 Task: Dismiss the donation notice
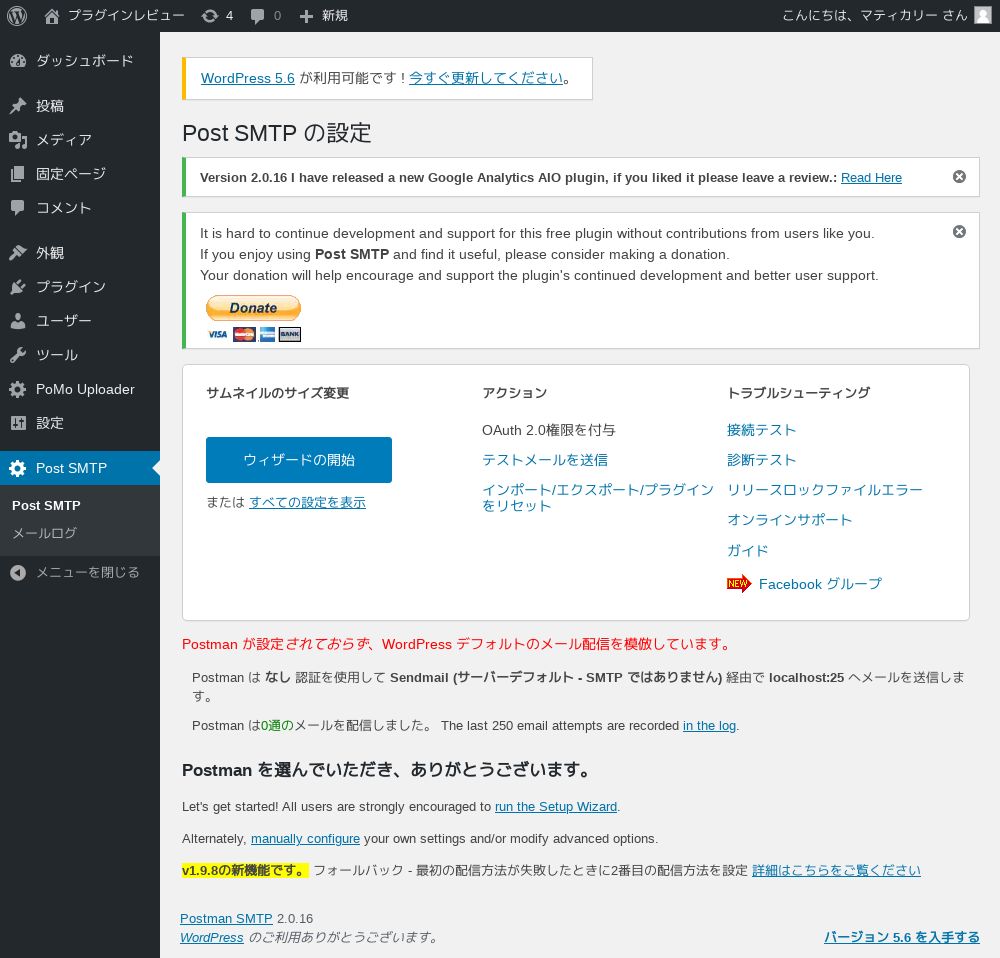959,232
